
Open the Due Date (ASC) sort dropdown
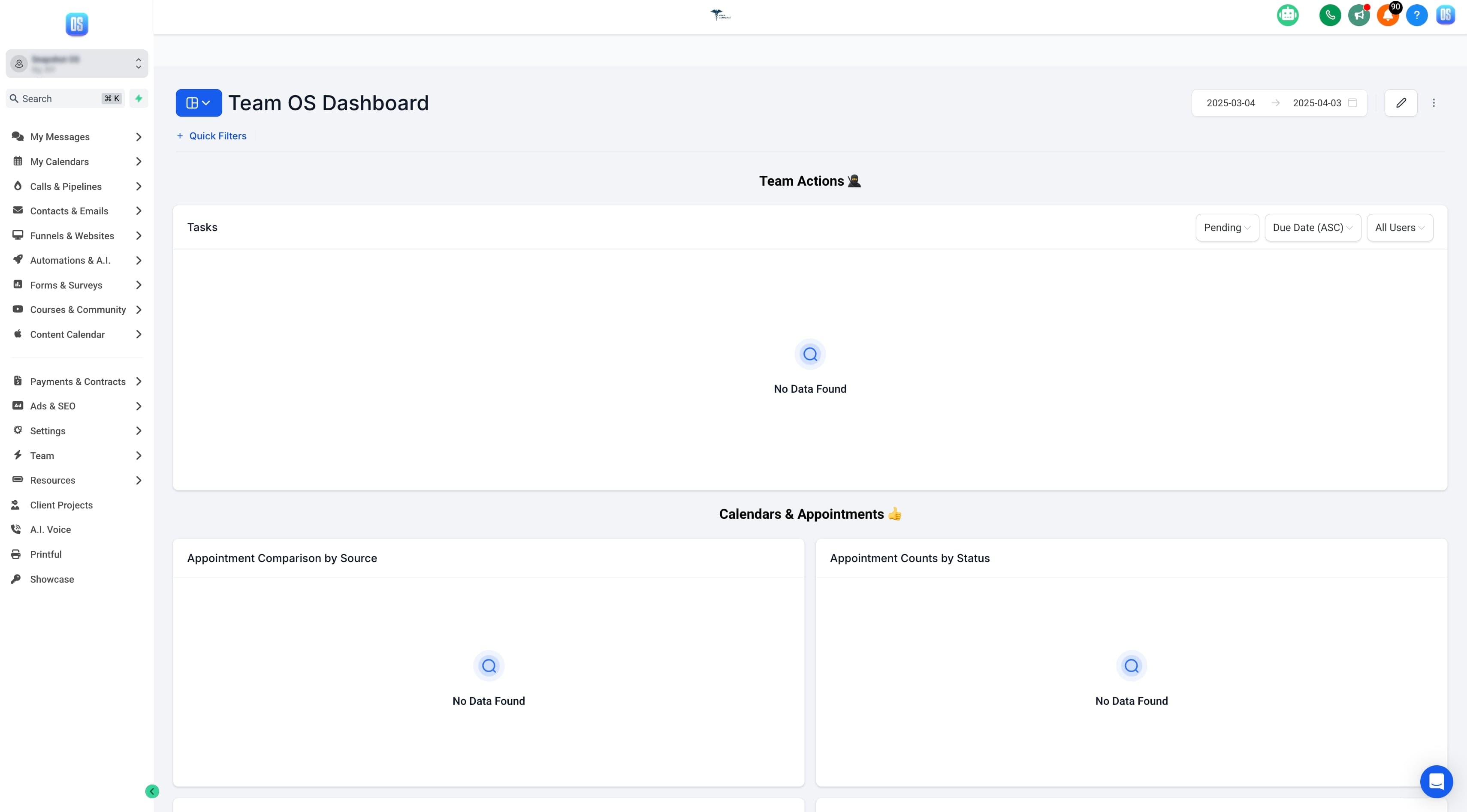(1312, 228)
